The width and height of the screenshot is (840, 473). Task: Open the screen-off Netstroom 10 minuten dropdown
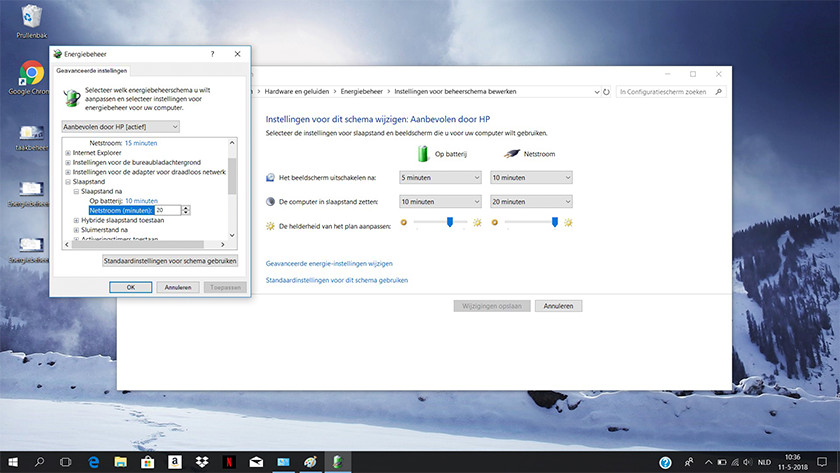(531, 177)
